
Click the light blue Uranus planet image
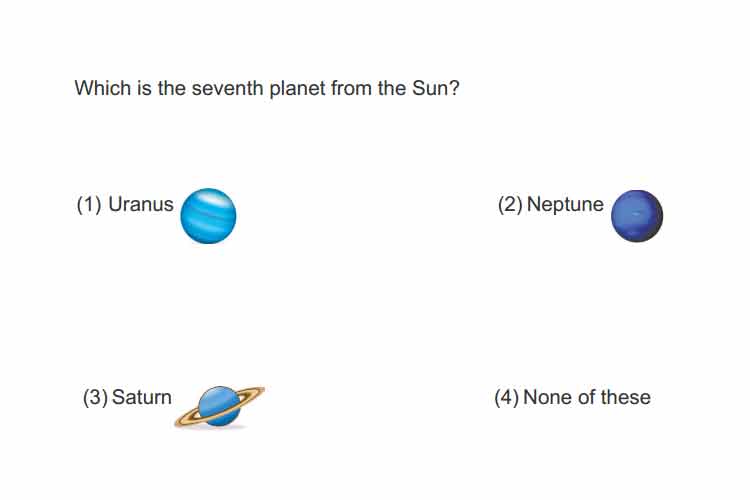coord(208,216)
